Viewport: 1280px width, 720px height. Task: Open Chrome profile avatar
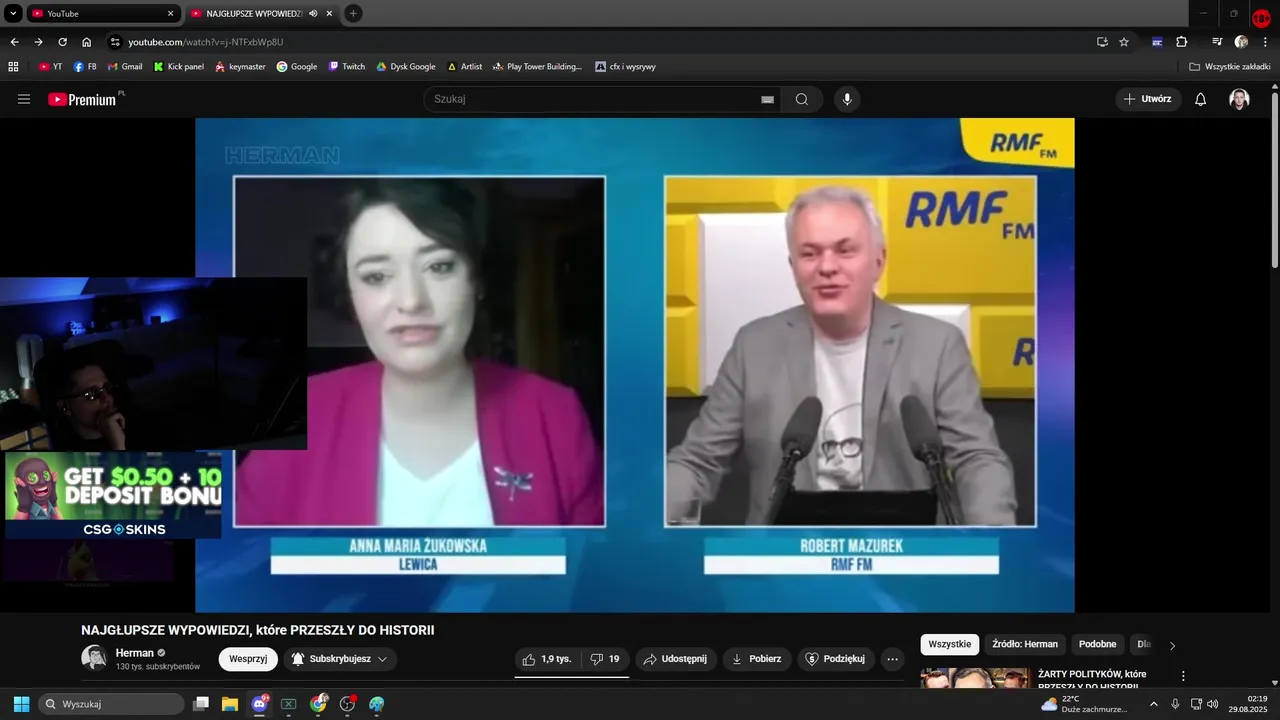tap(1241, 42)
